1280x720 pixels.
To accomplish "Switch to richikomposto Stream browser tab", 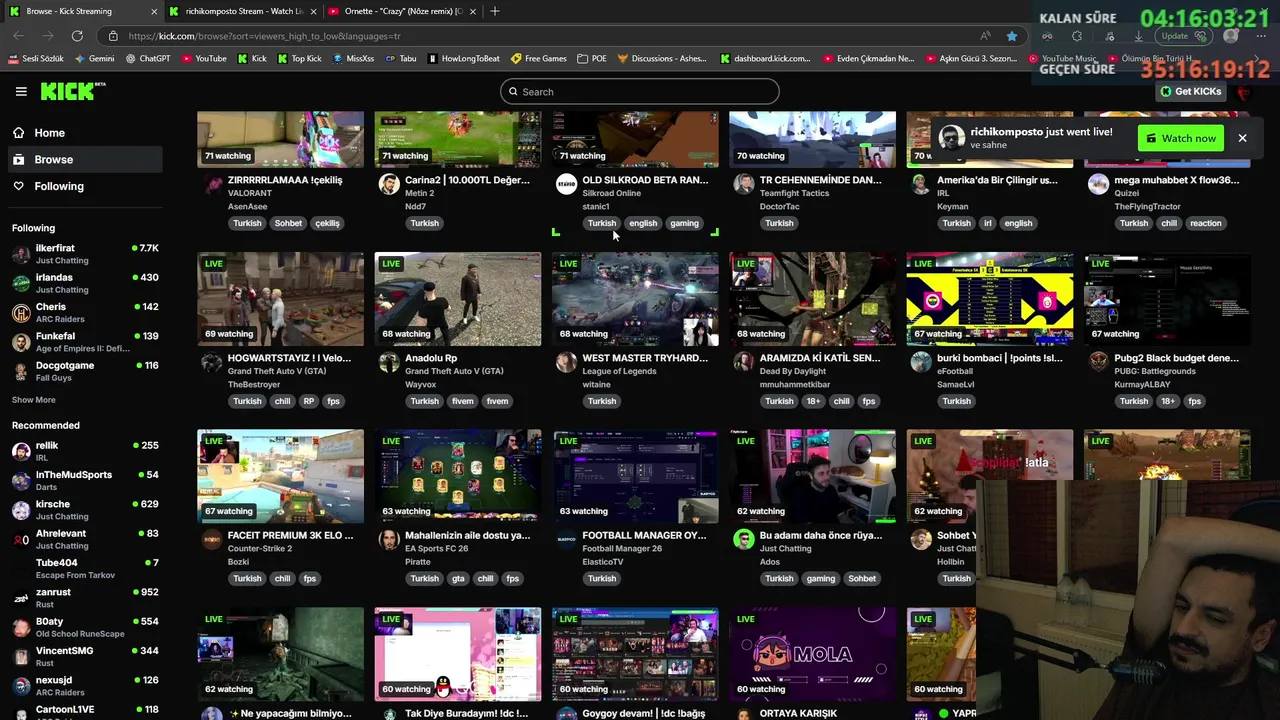I will 244,11.
